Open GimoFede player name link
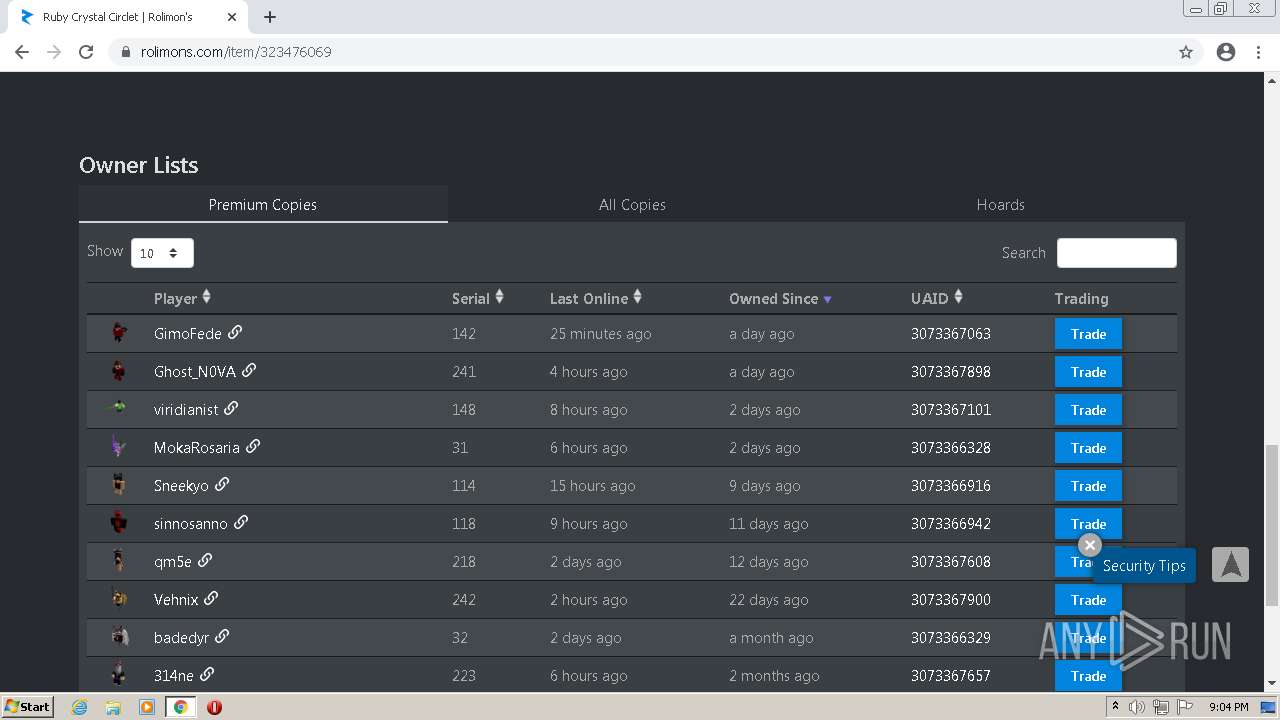The height and width of the screenshot is (720, 1280). pyautogui.click(x=188, y=334)
